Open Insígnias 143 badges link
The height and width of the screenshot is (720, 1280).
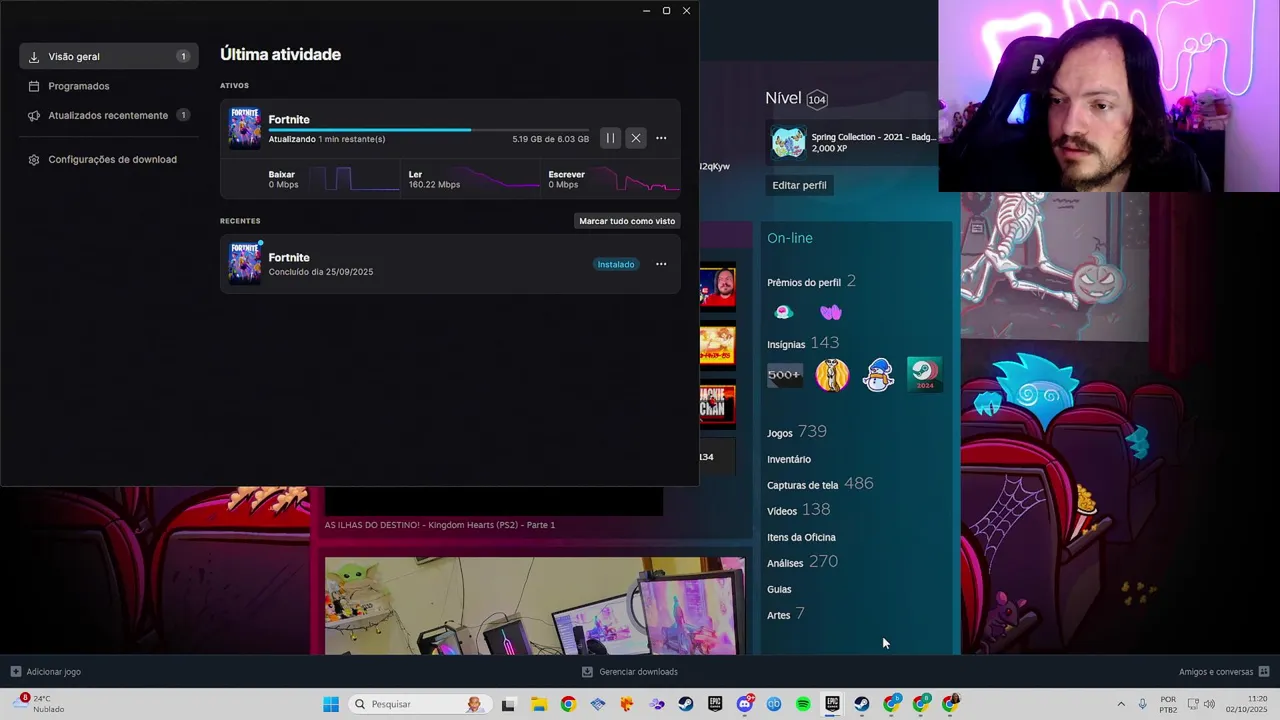click(x=803, y=343)
